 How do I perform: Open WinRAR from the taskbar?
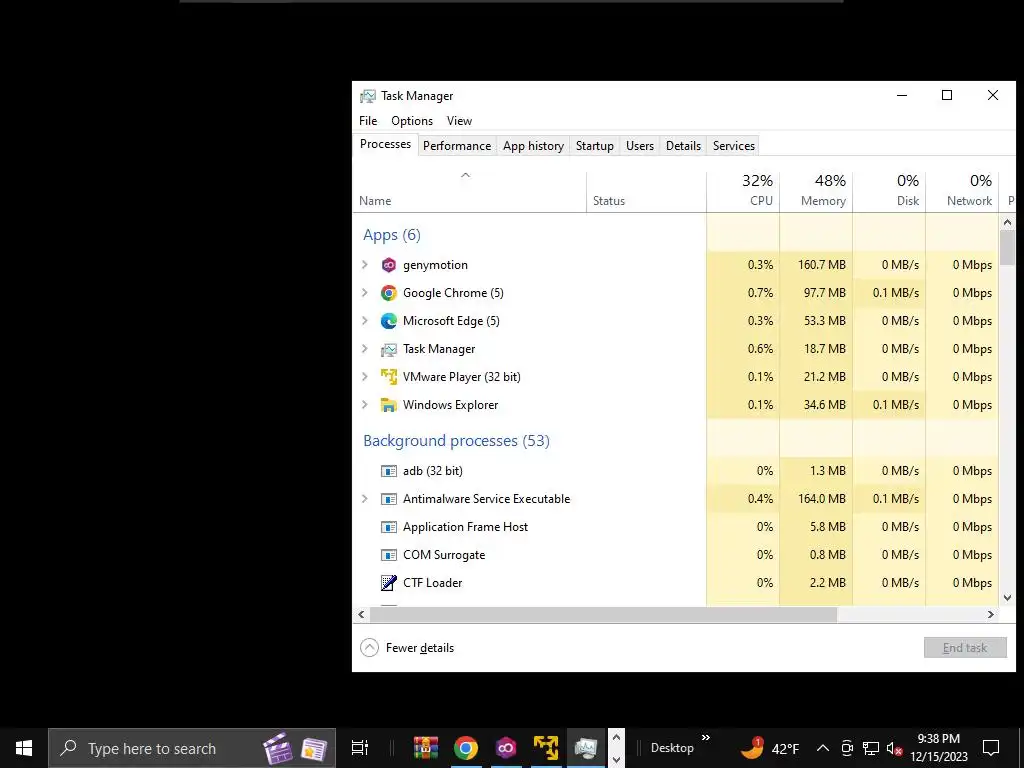[x=426, y=748]
